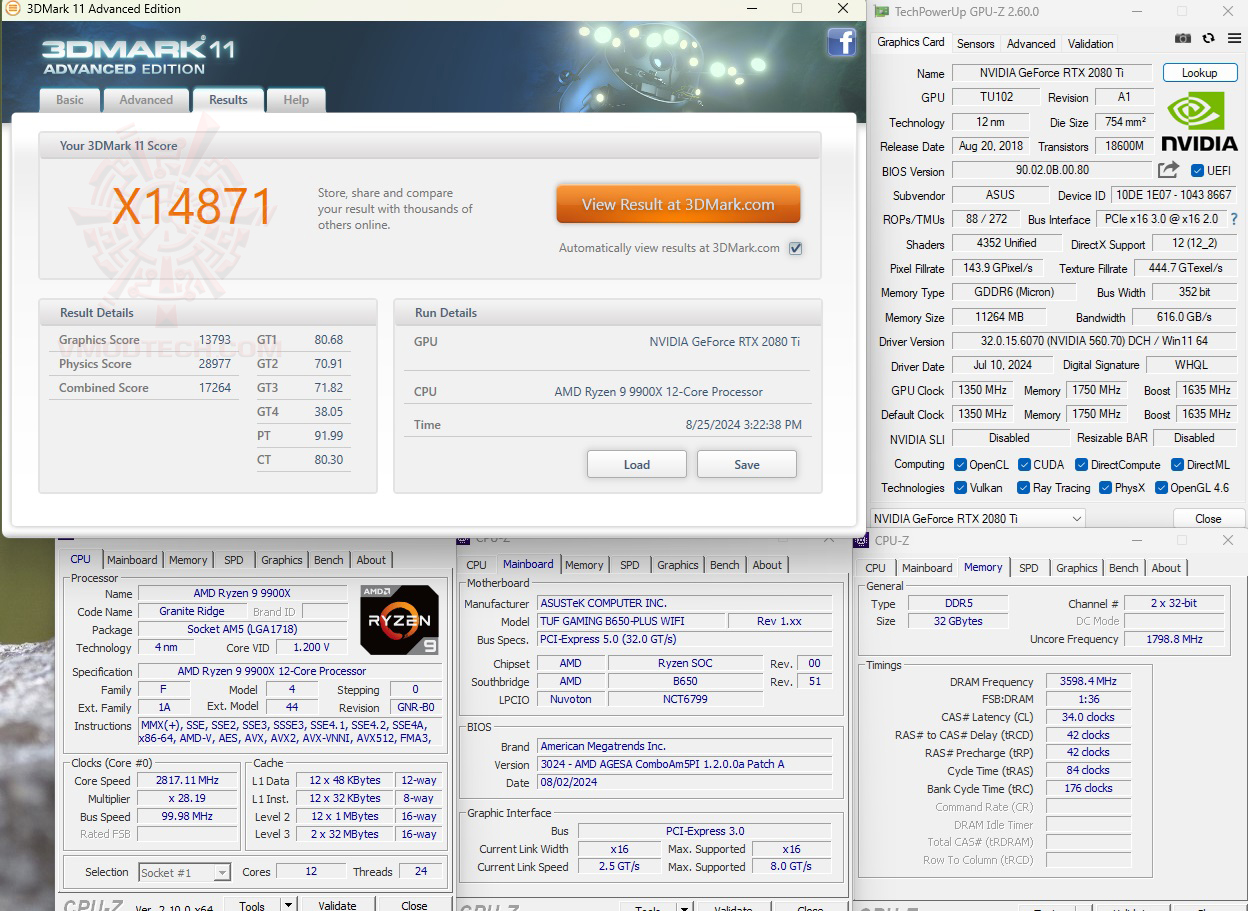The image size is (1248, 911).
Task: Capture a screenshot with GPU-Z's camera icon
Action: click(1183, 37)
